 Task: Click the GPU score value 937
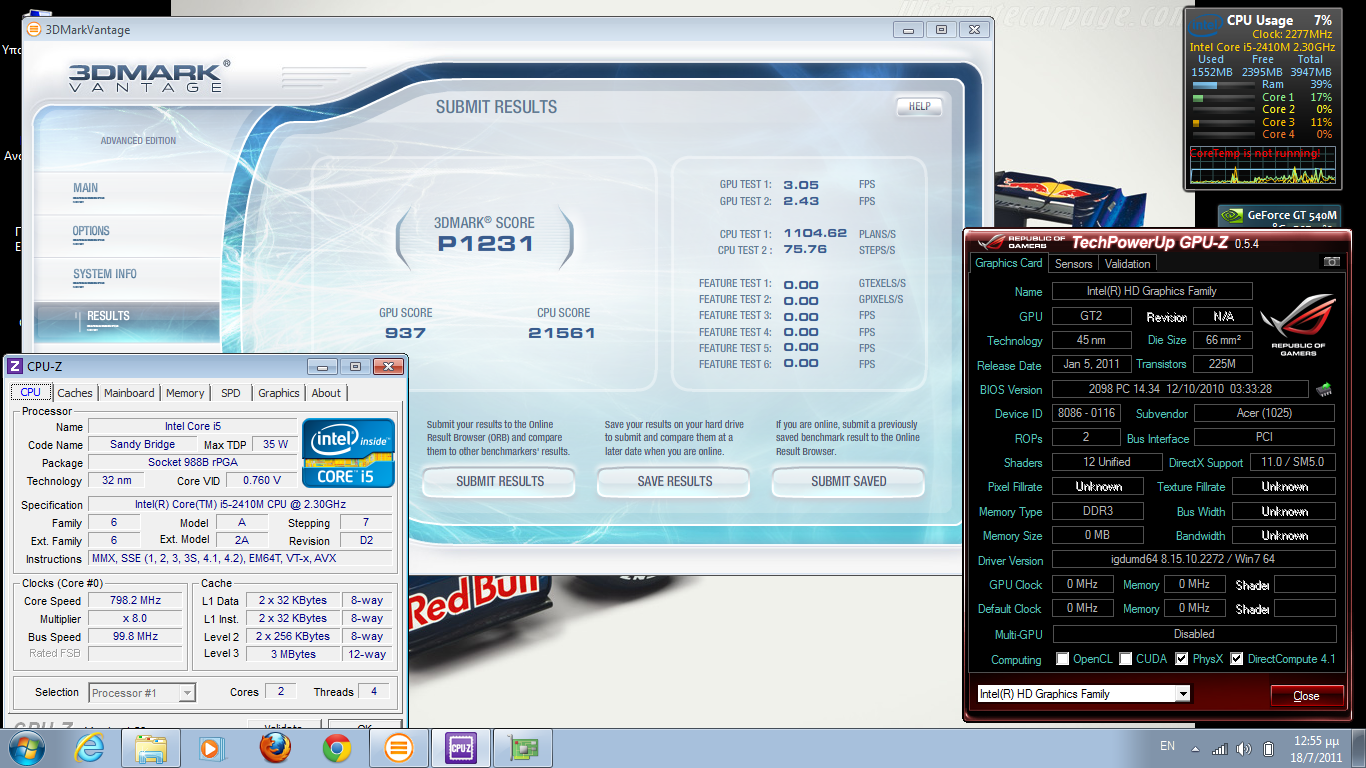(x=405, y=332)
